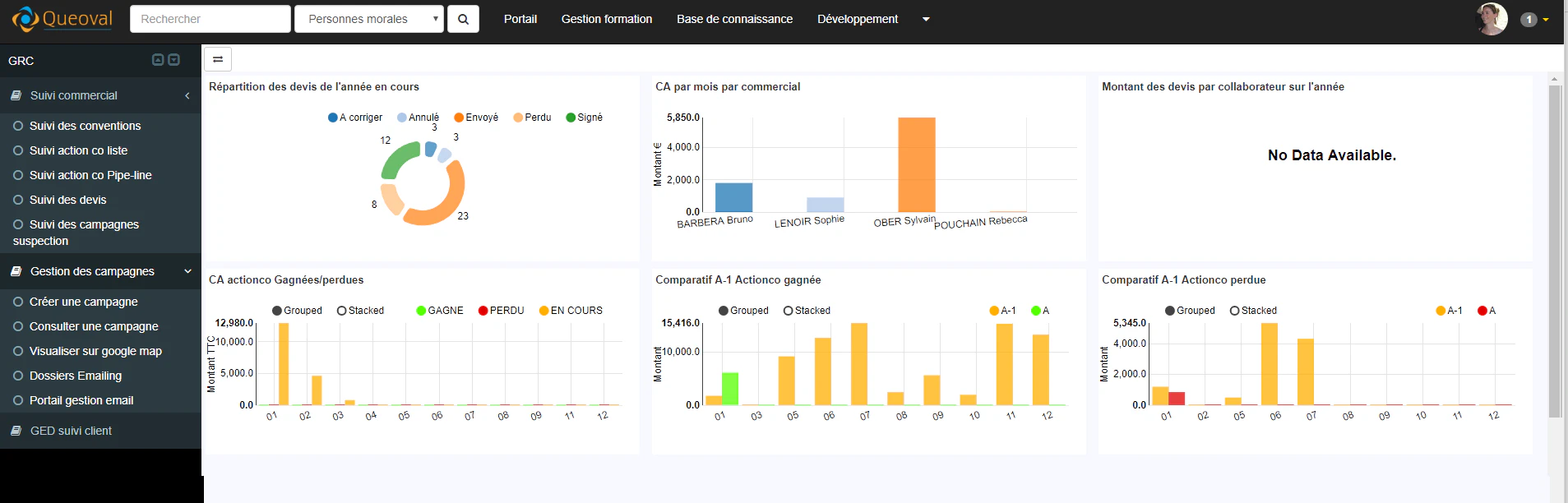Viewport: 1568px width, 503px height.
Task: Select Stacked in Comparatif A-1 Actionco perdue
Action: [1253, 311]
